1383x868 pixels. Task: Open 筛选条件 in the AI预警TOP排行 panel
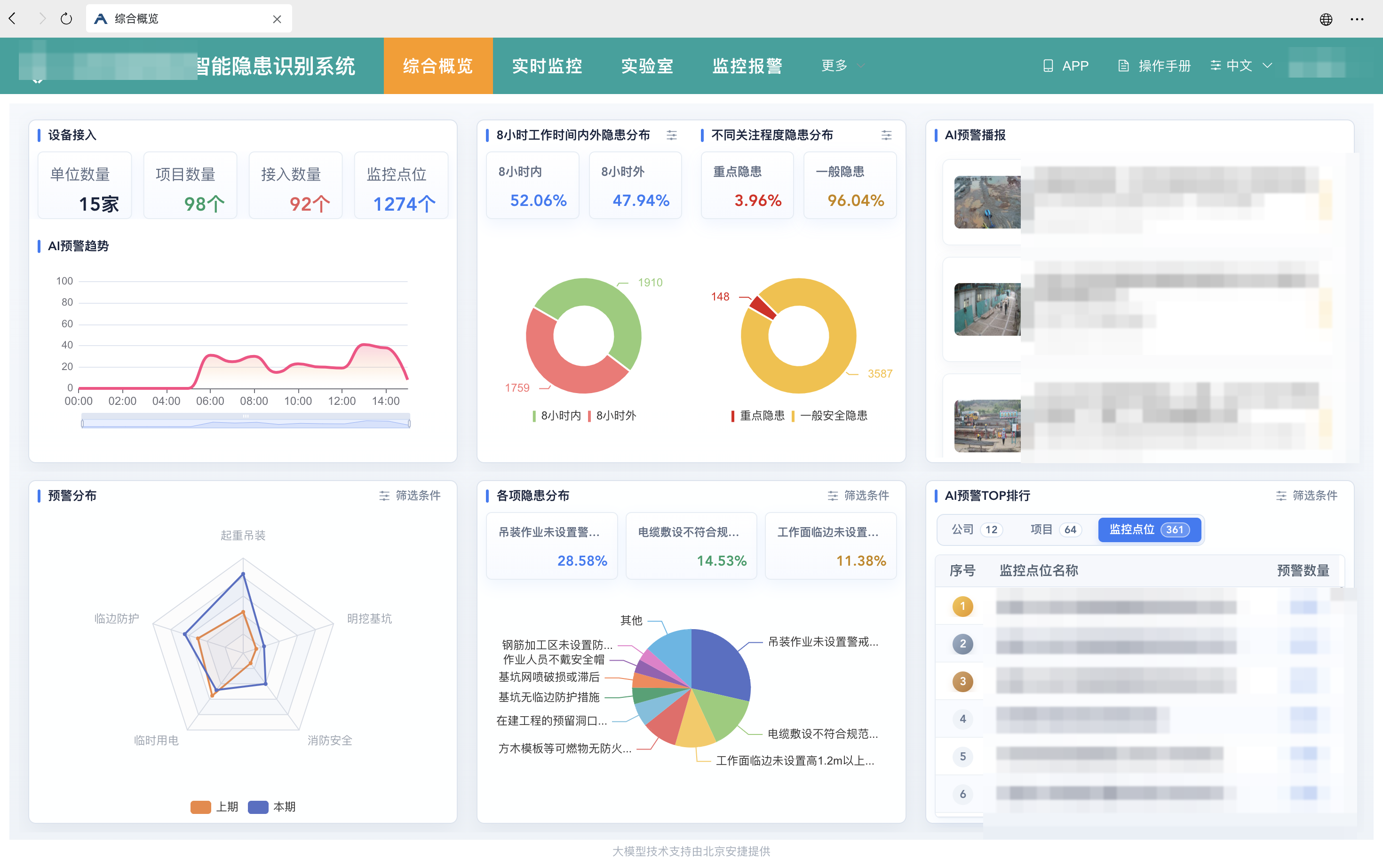(1307, 496)
